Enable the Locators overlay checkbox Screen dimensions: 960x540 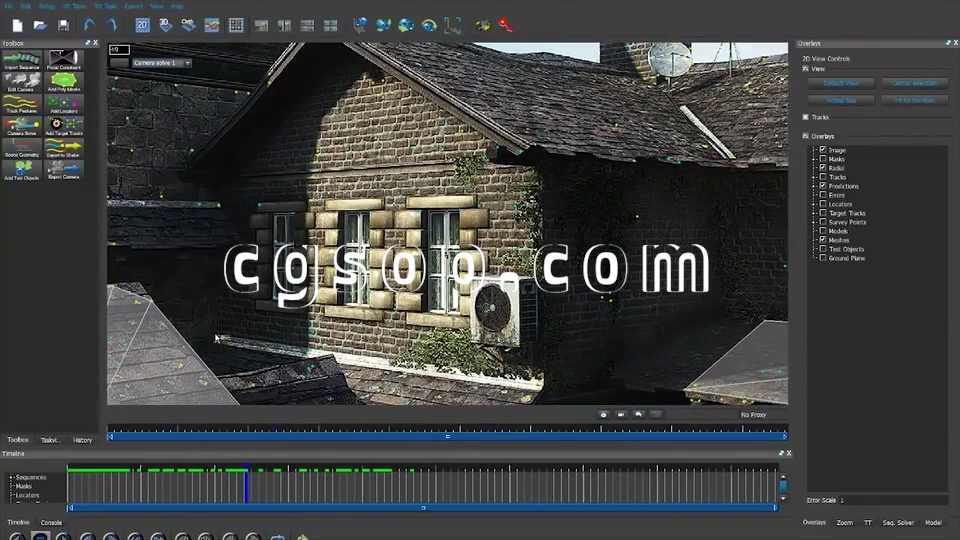coord(823,204)
